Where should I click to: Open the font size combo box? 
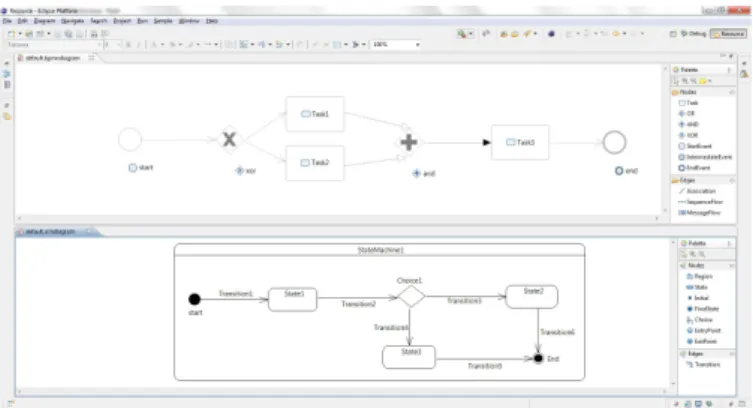[x=112, y=45]
